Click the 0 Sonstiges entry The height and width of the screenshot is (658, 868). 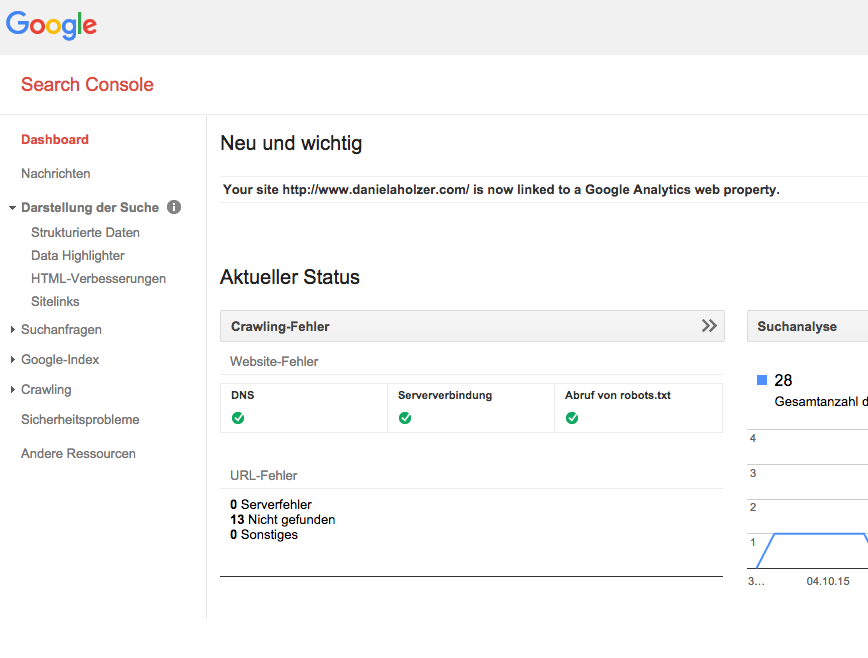264,535
